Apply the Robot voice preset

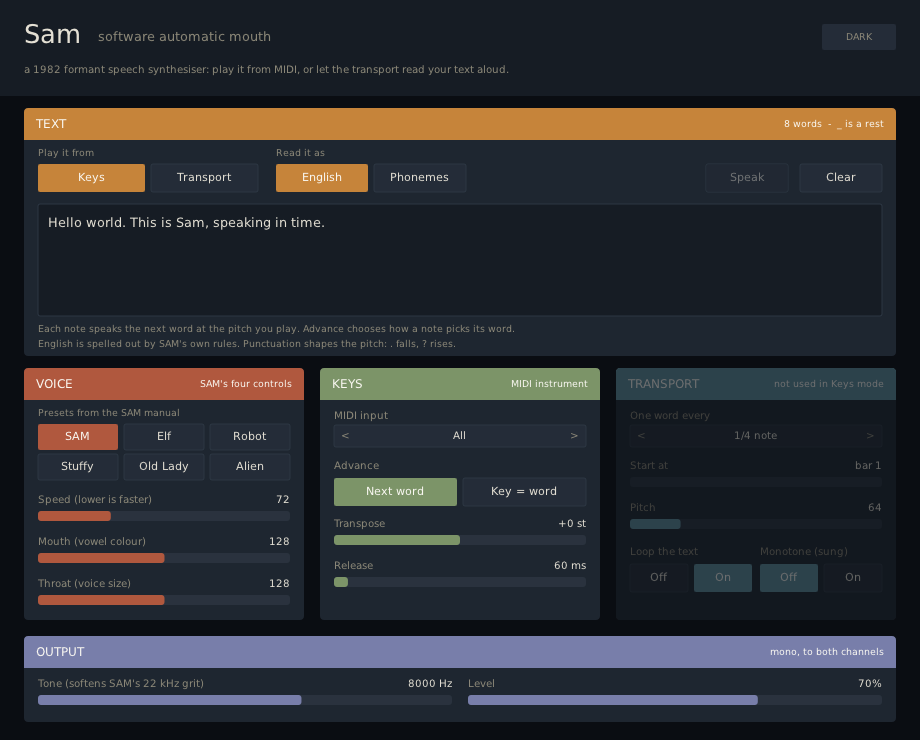[250, 436]
